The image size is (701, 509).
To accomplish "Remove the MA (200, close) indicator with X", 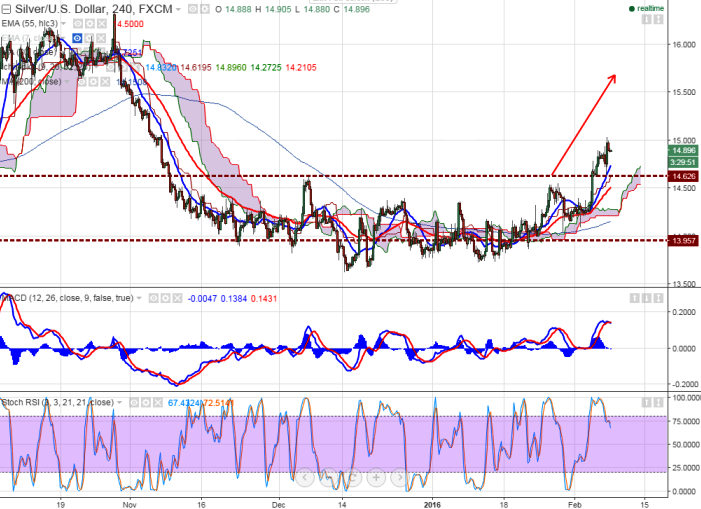I will (105, 82).
